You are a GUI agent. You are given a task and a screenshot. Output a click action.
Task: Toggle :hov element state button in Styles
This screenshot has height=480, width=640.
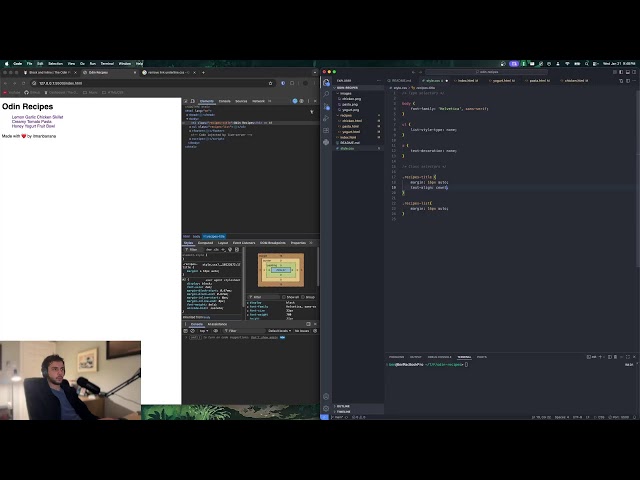coord(209,249)
